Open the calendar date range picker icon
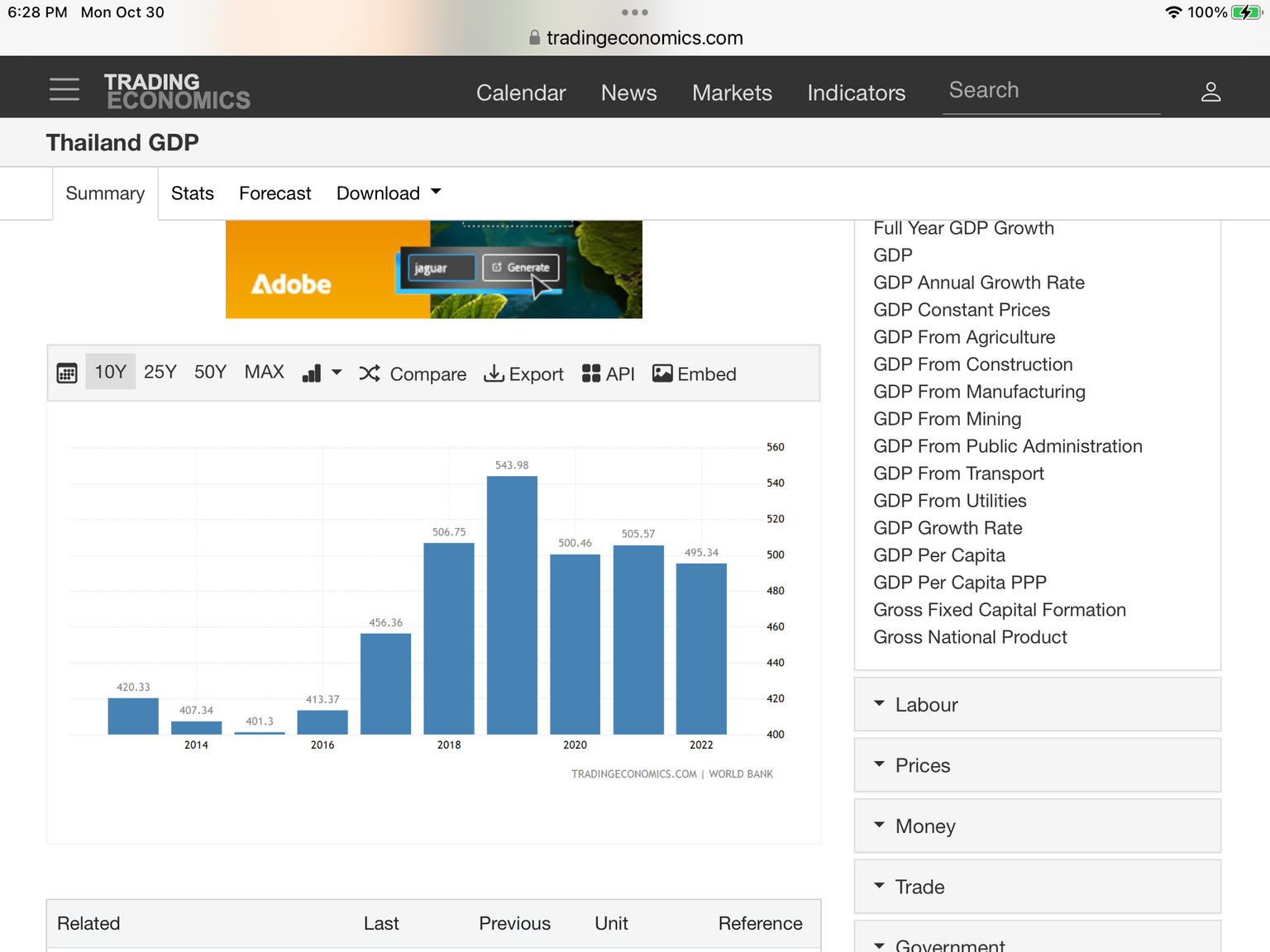The width and height of the screenshot is (1270, 952). point(67,374)
